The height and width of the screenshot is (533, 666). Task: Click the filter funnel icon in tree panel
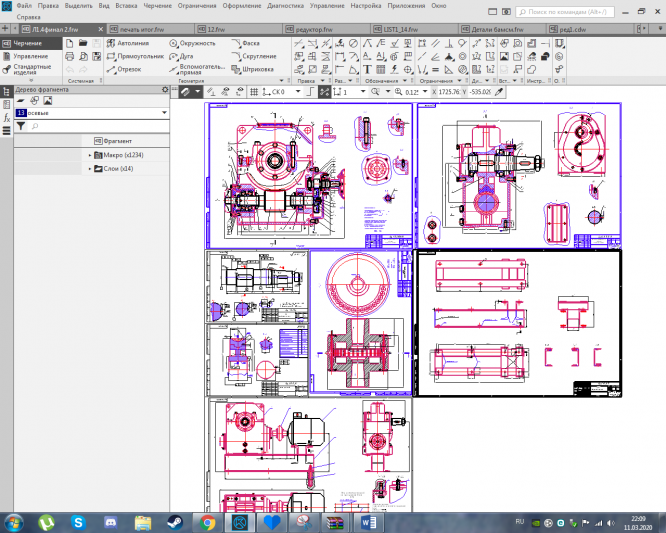click(20, 126)
